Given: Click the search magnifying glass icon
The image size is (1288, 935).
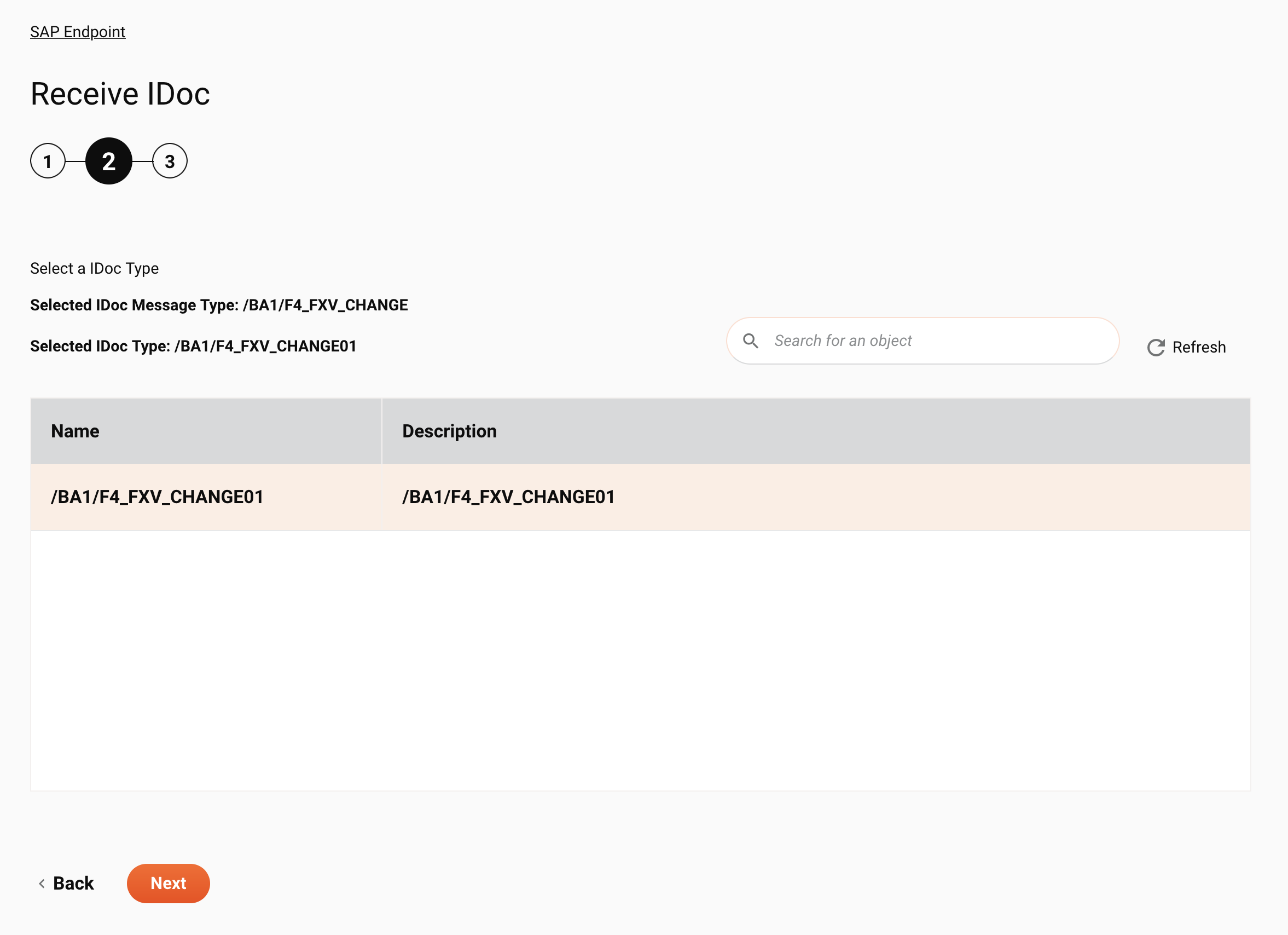Looking at the screenshot, I should pos(751,340).
